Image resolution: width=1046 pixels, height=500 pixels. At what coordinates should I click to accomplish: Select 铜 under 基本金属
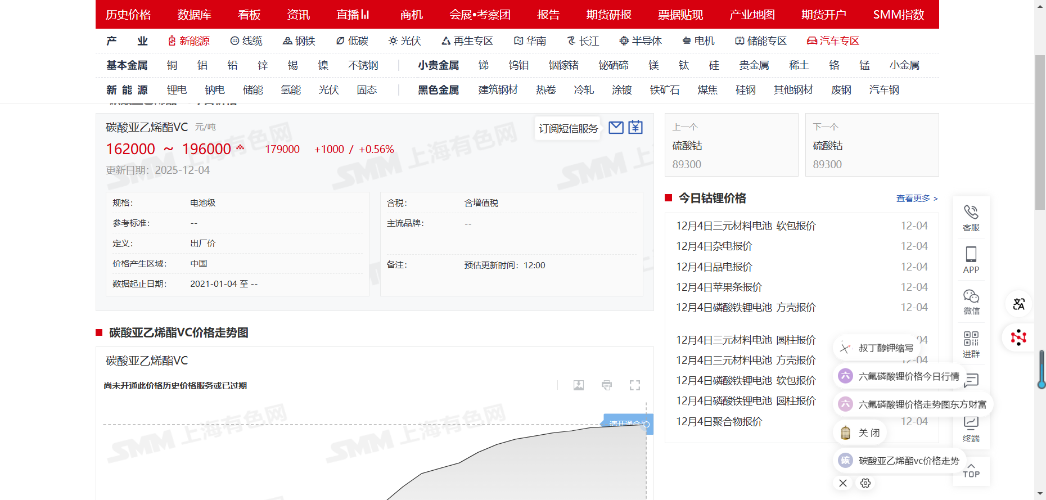[x=172, y=65]
